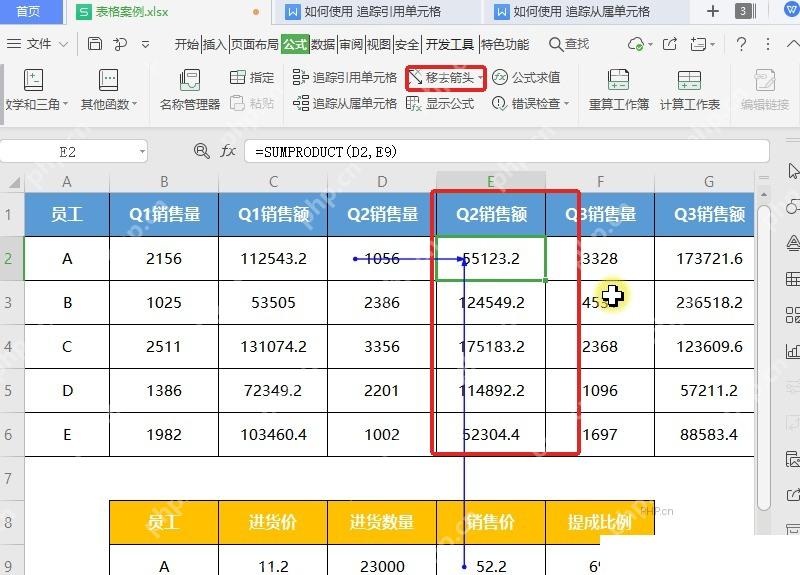Expand quick access toolbar customize arrow
The width and height of the screenshot is (800, 575).
[x=145, y=45]
